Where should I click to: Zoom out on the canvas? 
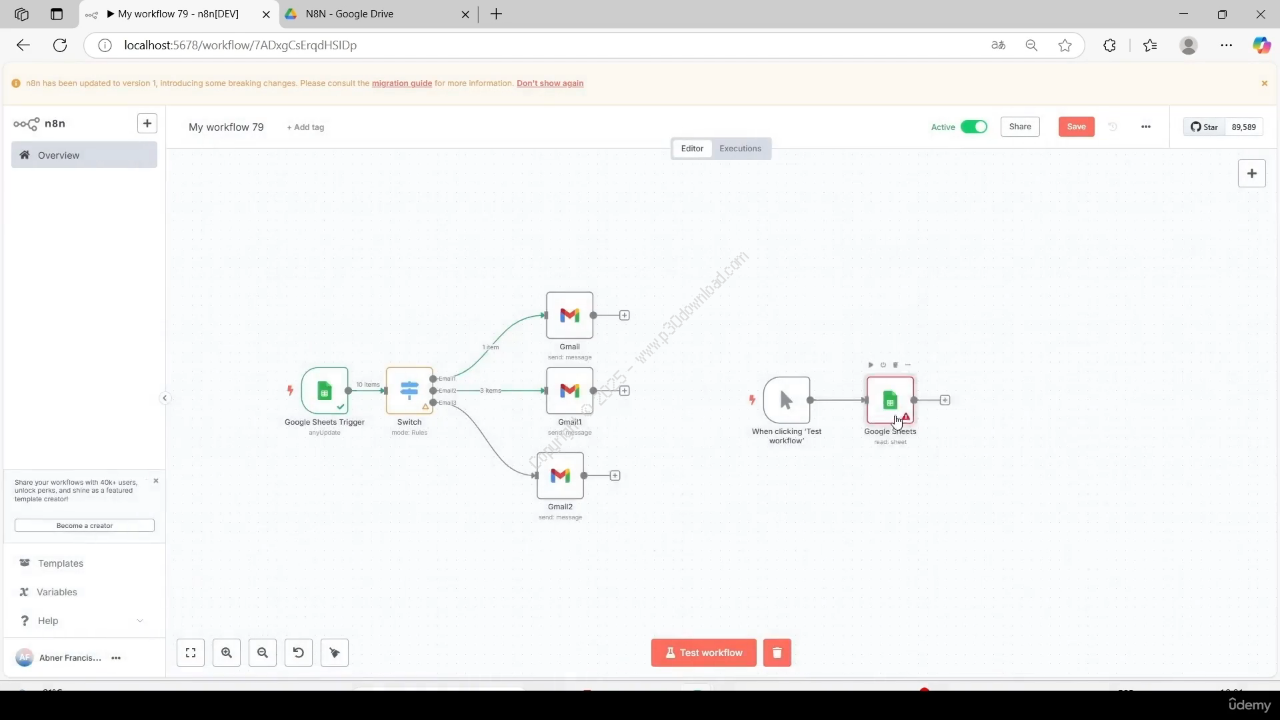pos(263,653)
